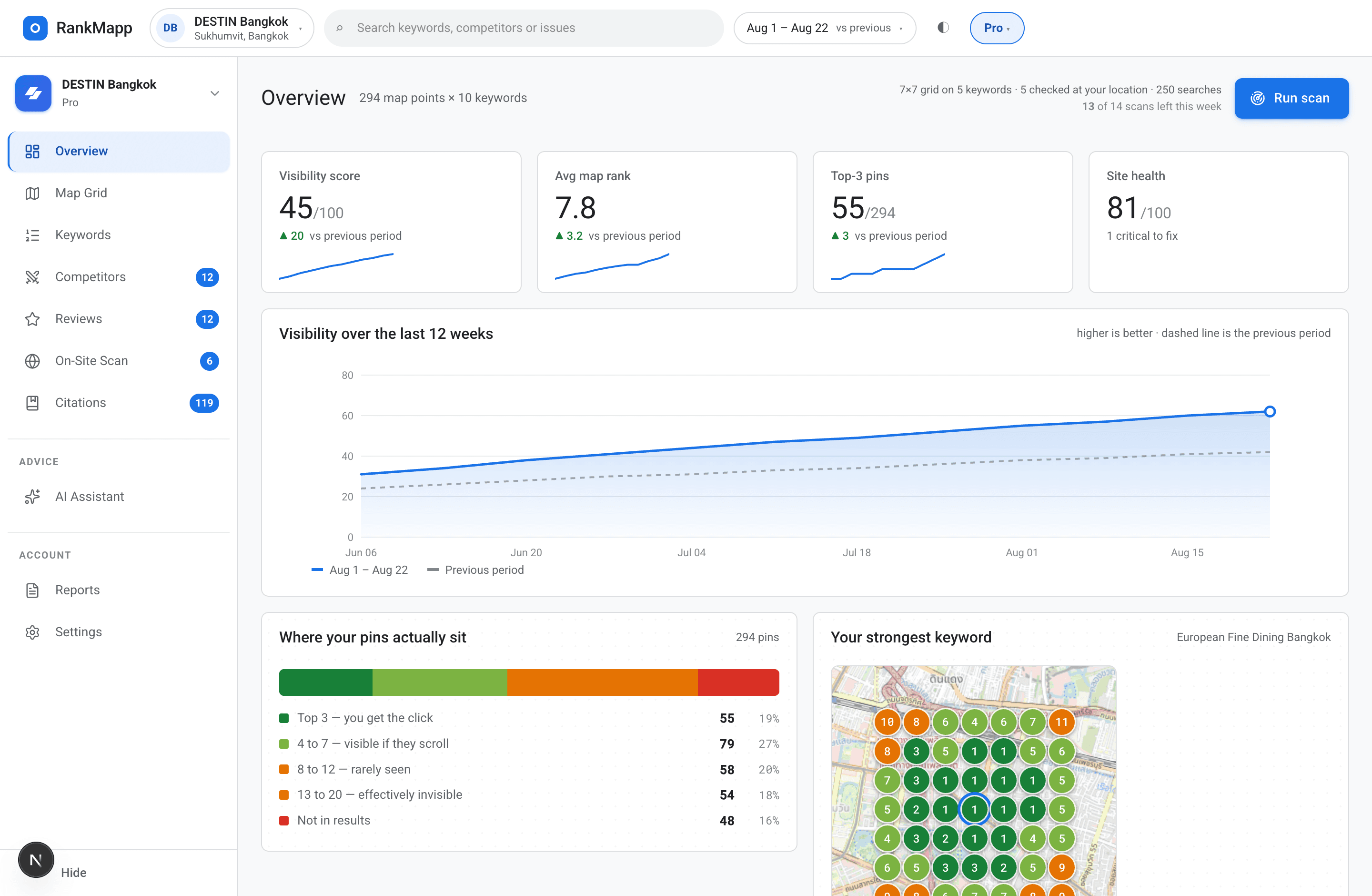
Task: Focus the Search keywords, competitors or issues field
Action: [x=524, y=28]
